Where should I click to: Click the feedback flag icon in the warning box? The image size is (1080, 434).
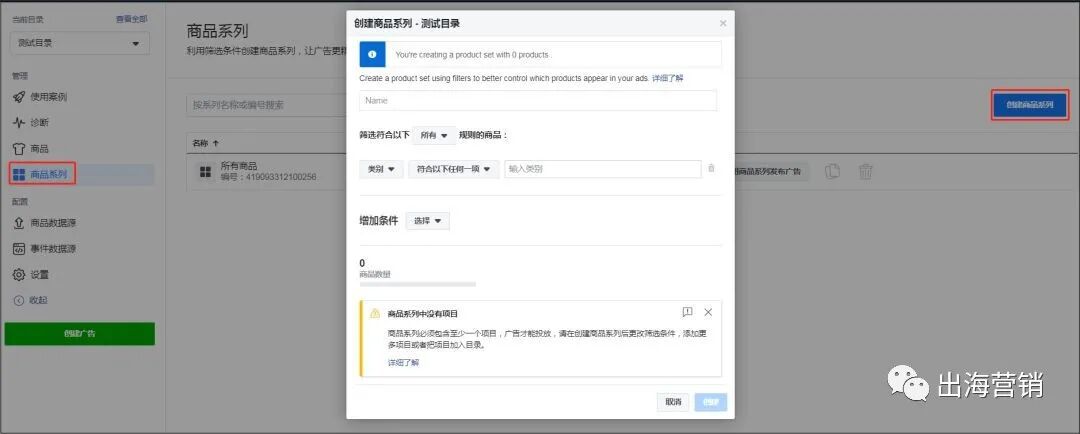(x=687, y=312)
